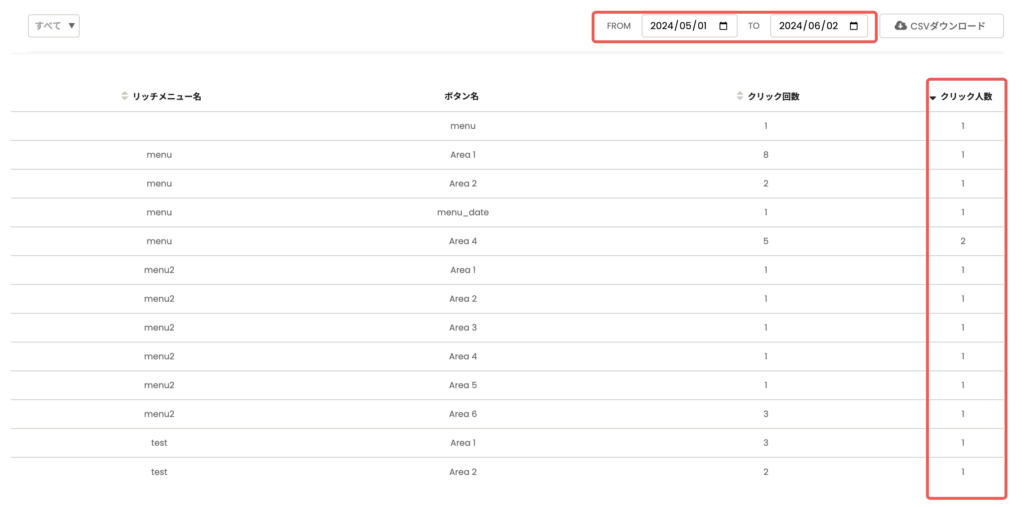Click the クリック人数 column header label
Viewport: 1024px width, 507px height.
[966, 97]
